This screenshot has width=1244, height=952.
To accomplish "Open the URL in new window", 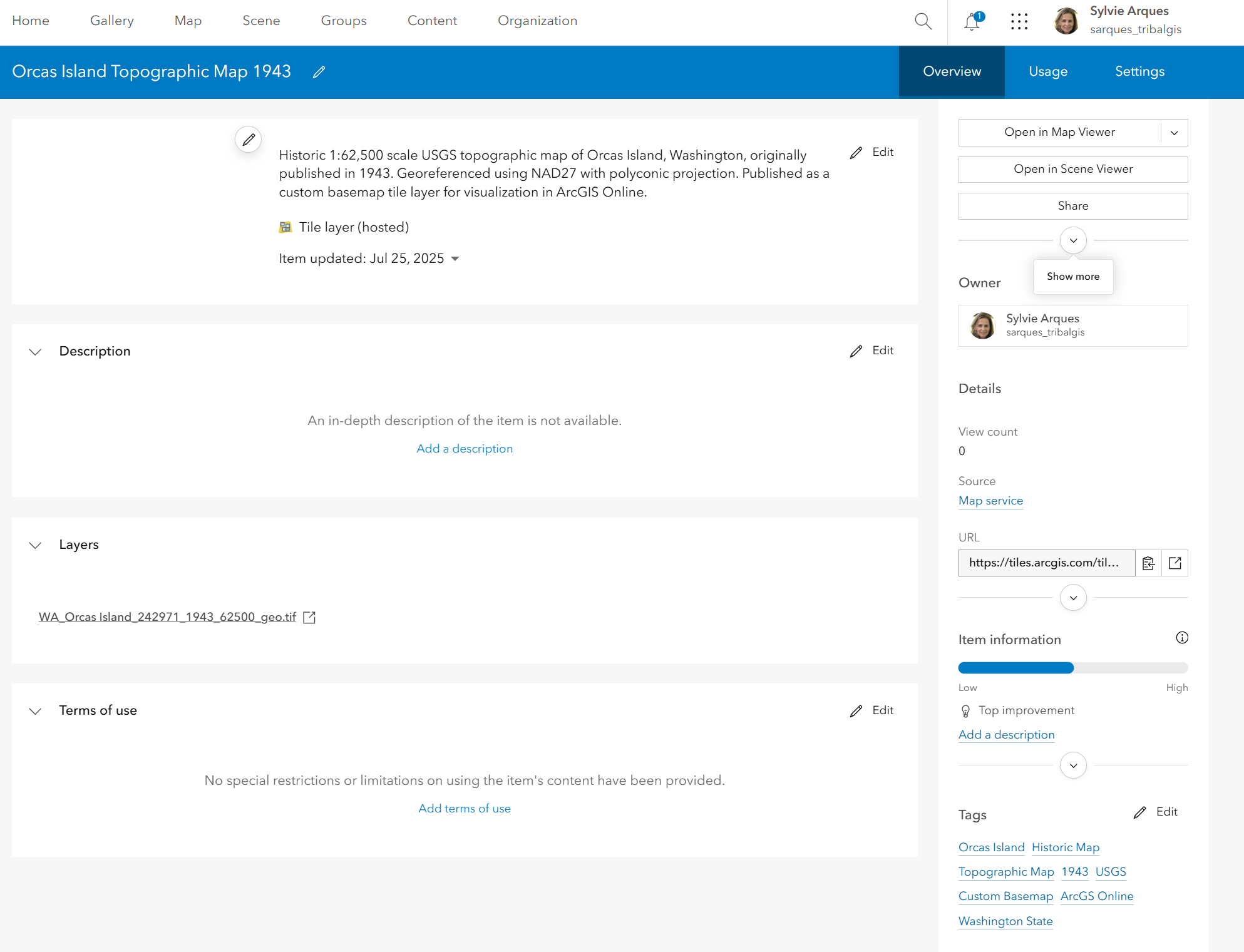I will coord(1175,563).
